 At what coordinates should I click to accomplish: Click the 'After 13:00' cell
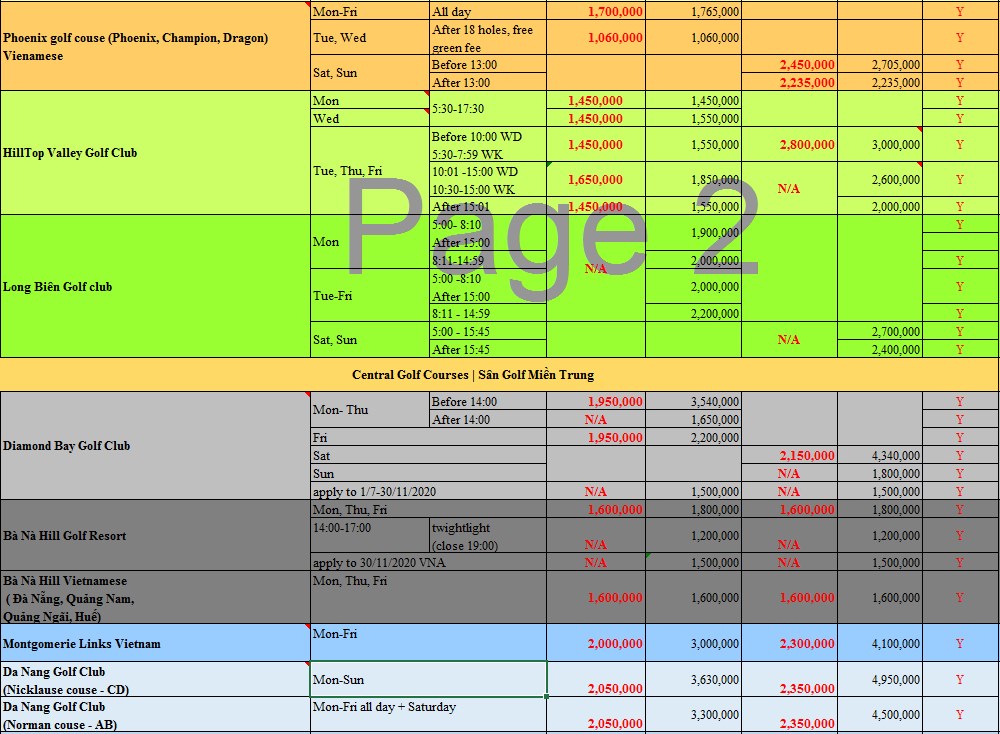tap(488, 82)
